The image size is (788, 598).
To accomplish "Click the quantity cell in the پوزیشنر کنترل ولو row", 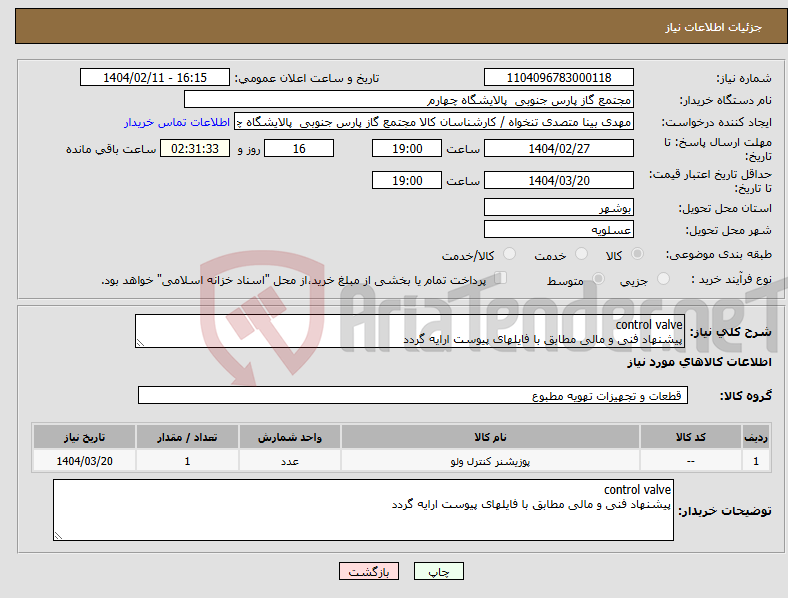I will click(187, 461).
